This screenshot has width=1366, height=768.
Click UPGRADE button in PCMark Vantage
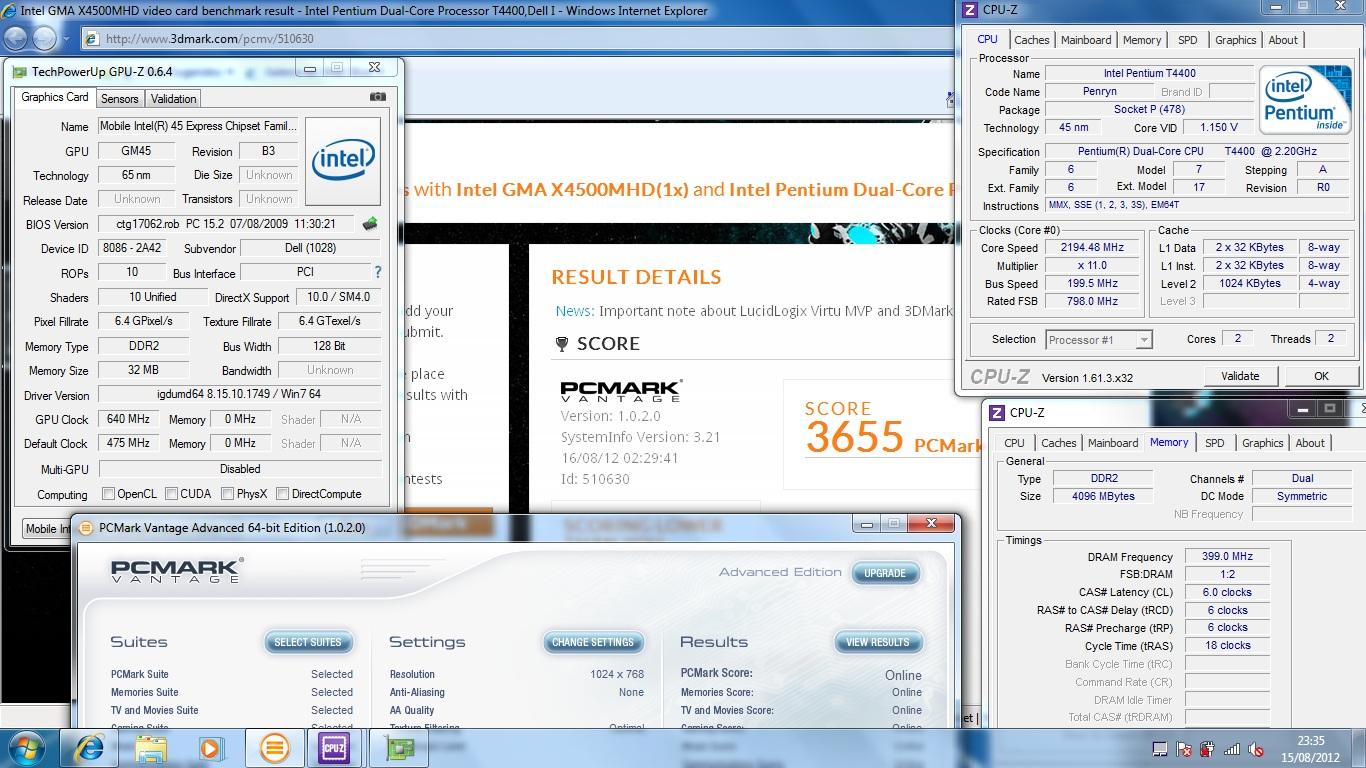885,573
